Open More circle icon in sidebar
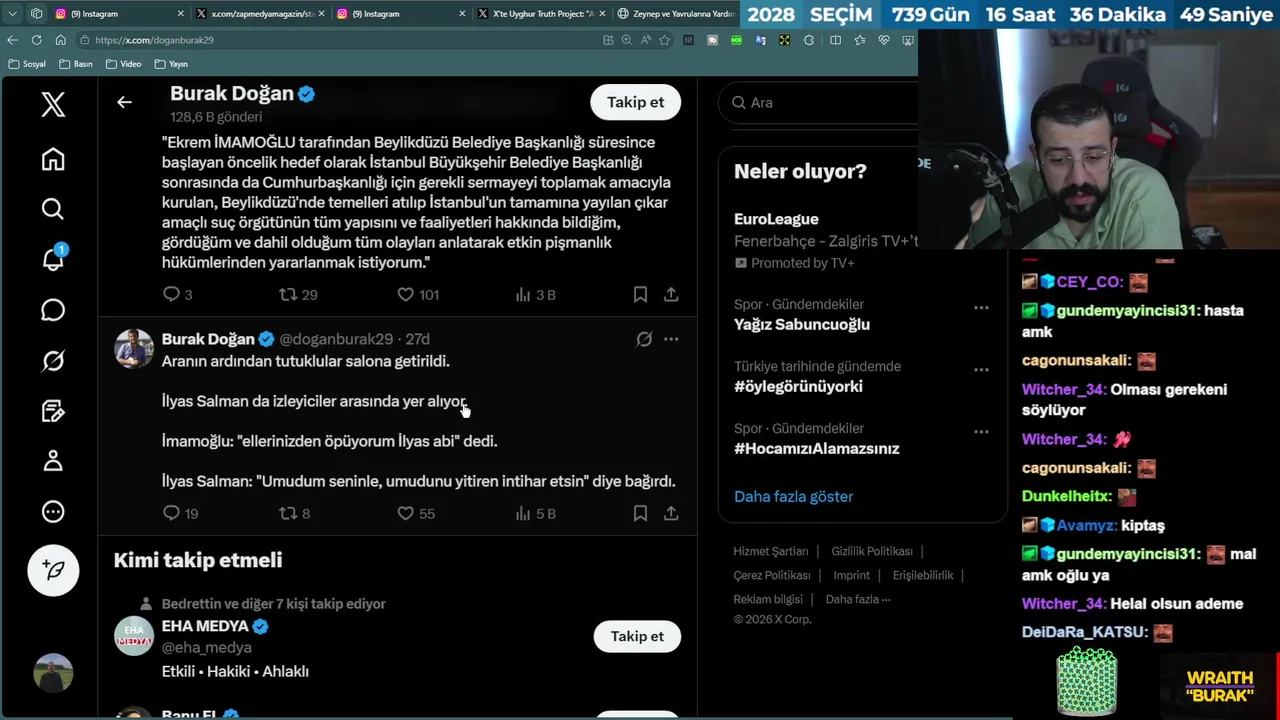The width and height of the screenshot is (1280, 720). point(53,512)
